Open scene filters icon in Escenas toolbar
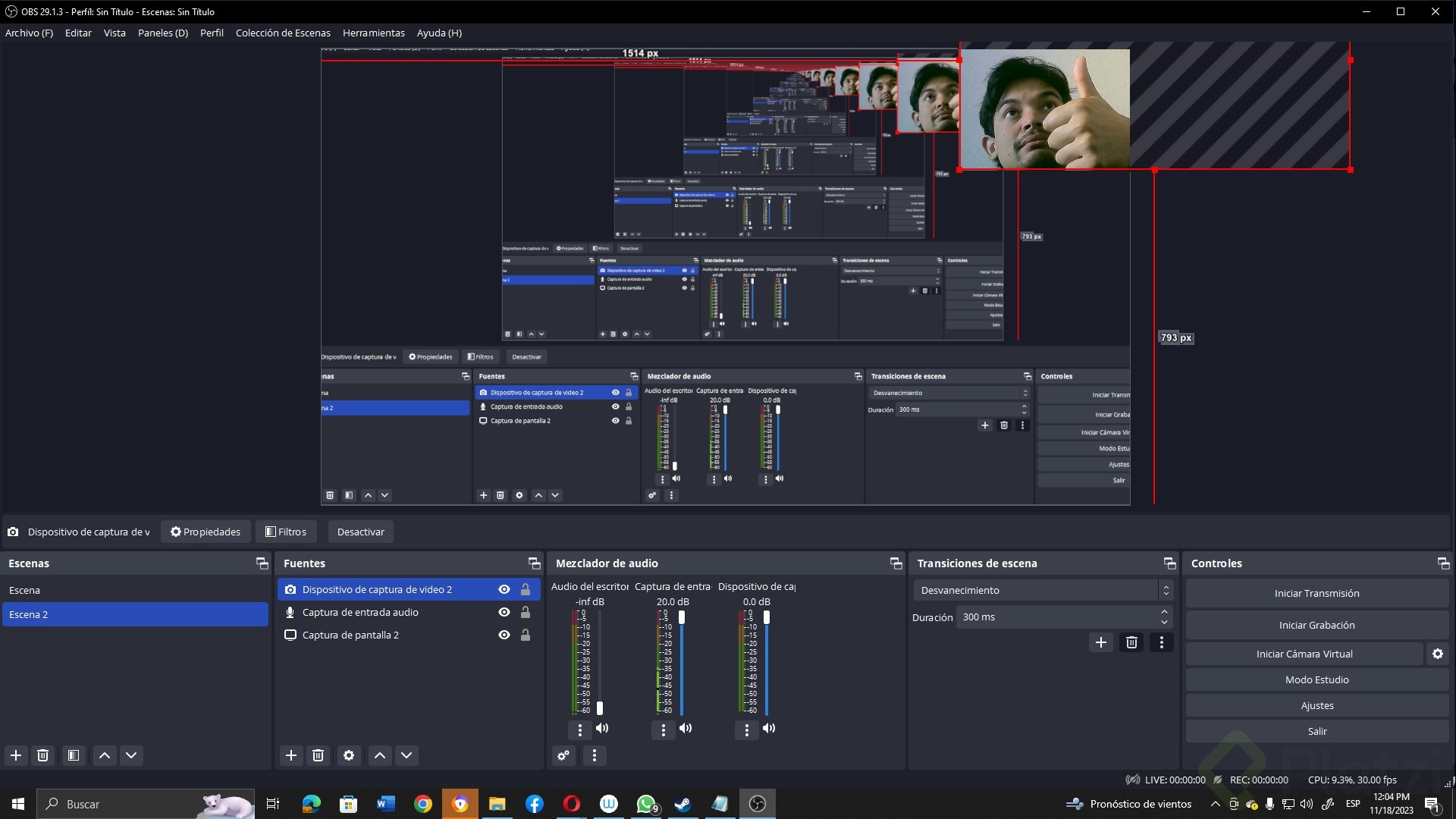 [74, 755]
